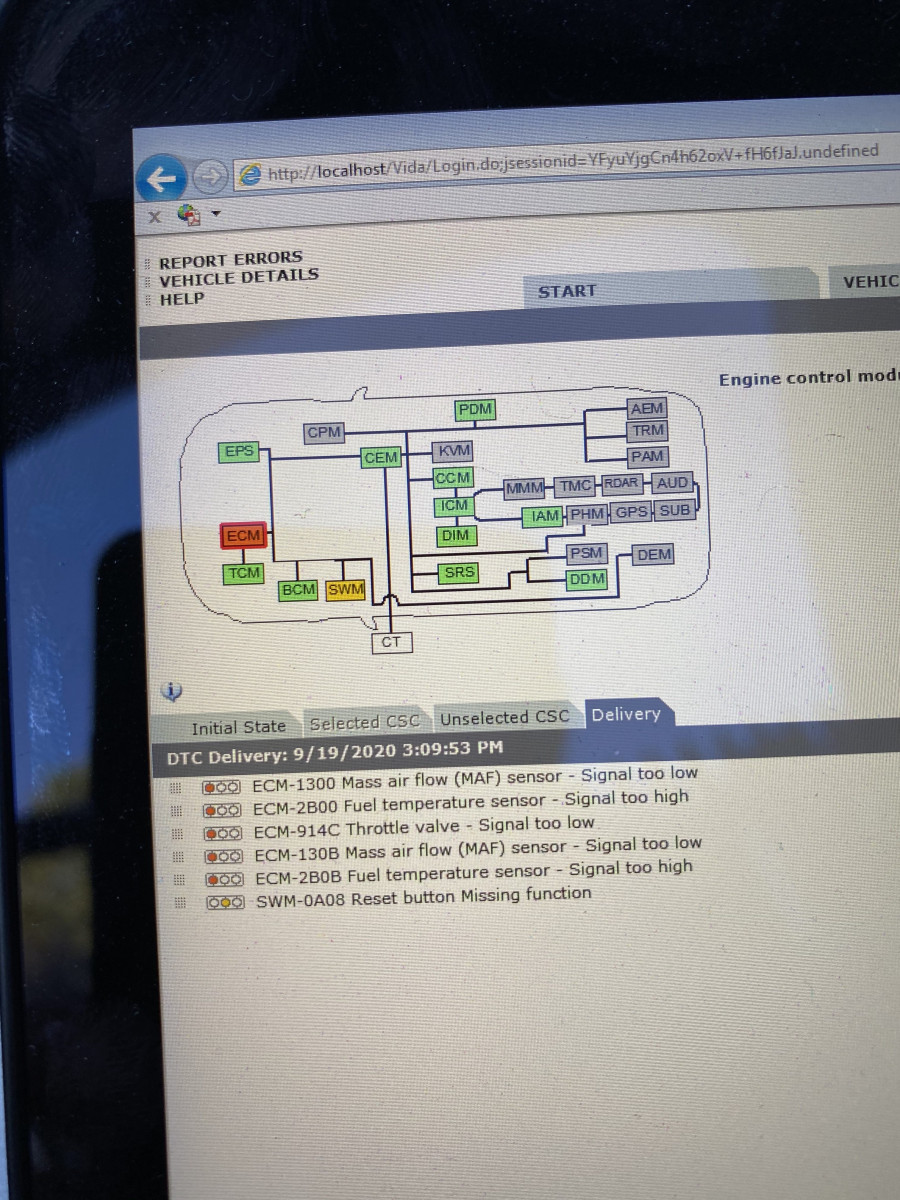This screenshot has width=900, height=1200.
Task: Click the Internet Explorer back arrow
Action: (x=163, y=177)
